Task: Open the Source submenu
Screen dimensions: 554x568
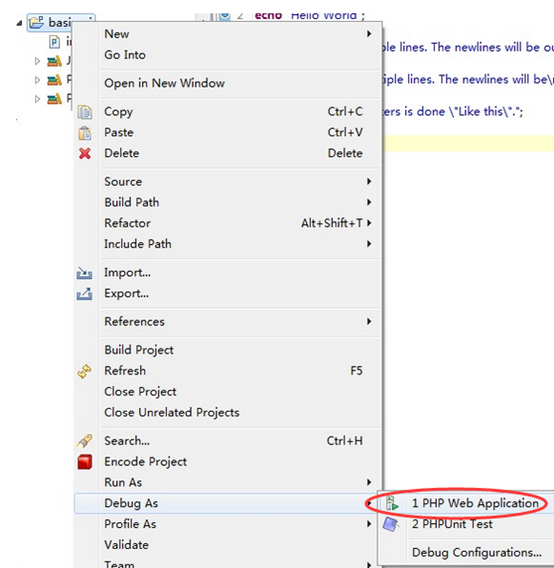Action: point(228,181)
